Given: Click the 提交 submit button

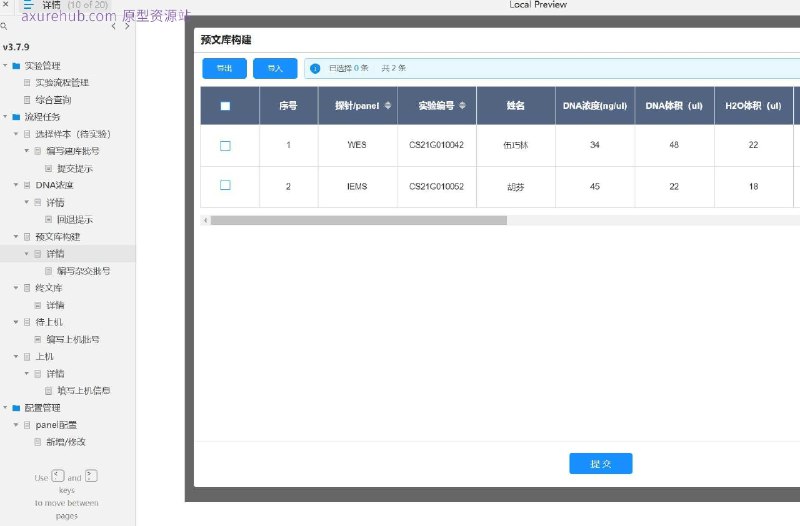Looking at the screenshot, I should pos(601,463).
